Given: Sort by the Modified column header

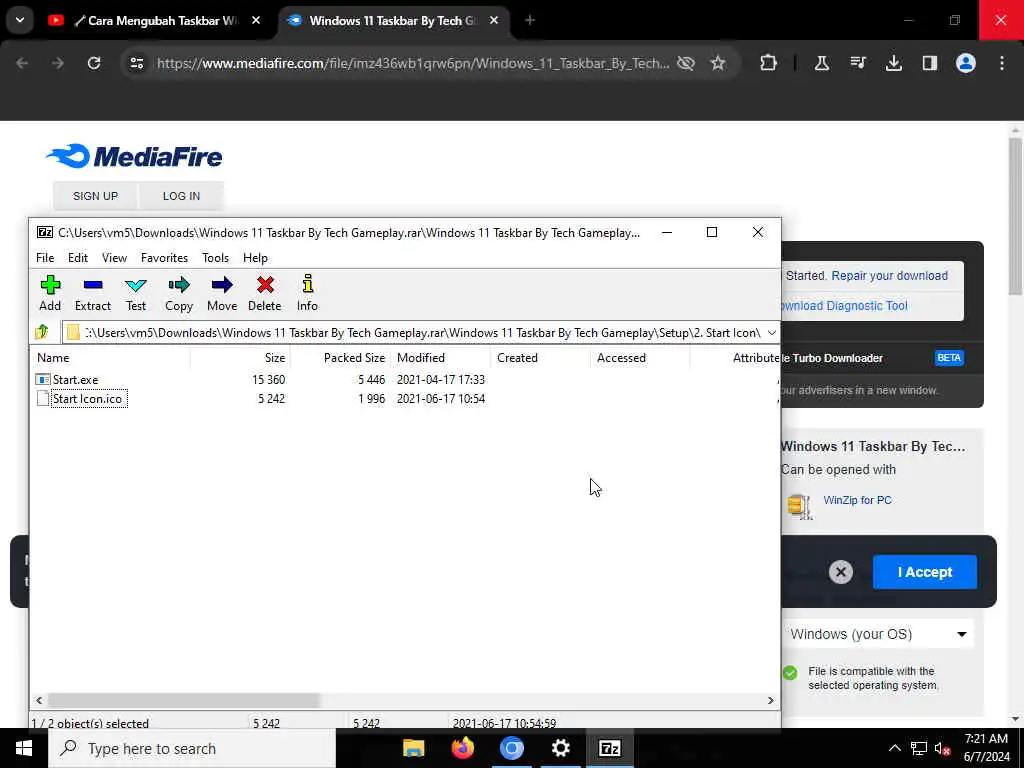Looking at the screenshot, I should pyautogui.click(x=440, y=358).
